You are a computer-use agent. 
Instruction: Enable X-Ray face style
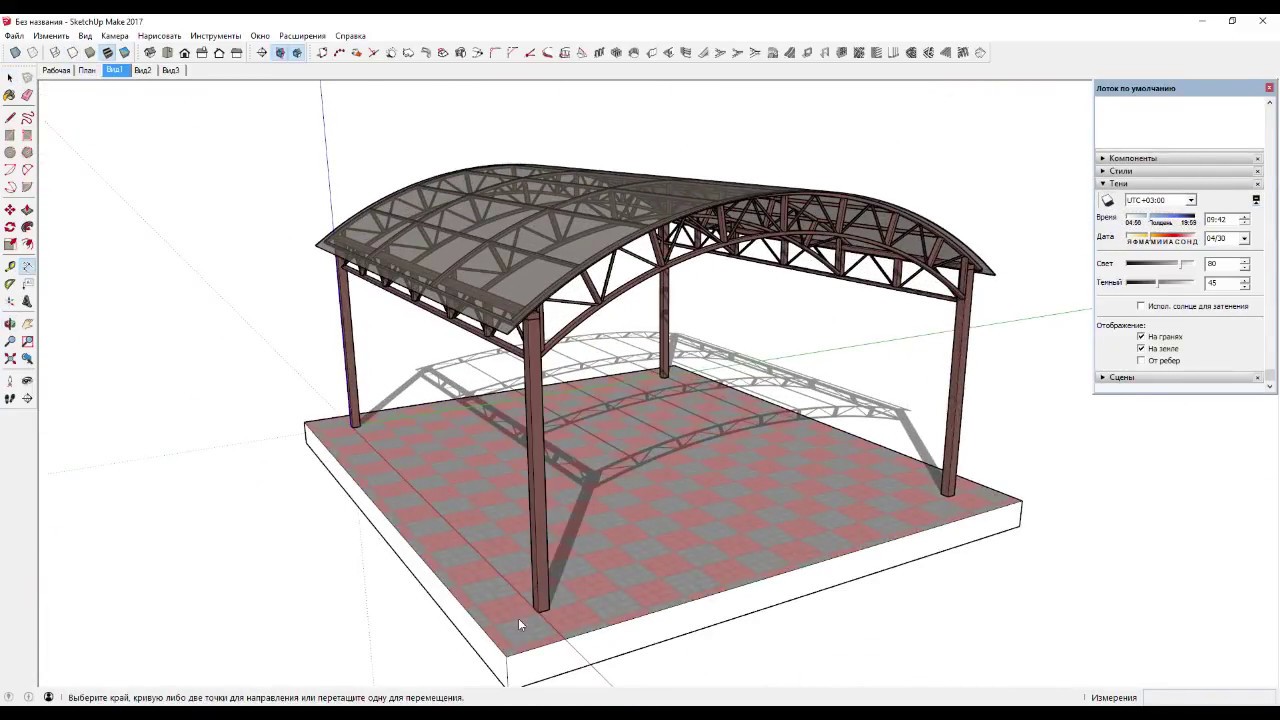click(x=15, y=52)
